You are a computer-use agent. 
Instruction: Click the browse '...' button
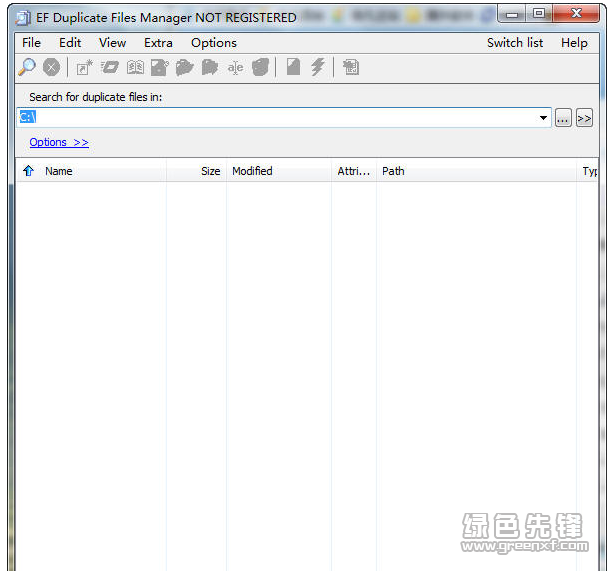coord(563,118)
